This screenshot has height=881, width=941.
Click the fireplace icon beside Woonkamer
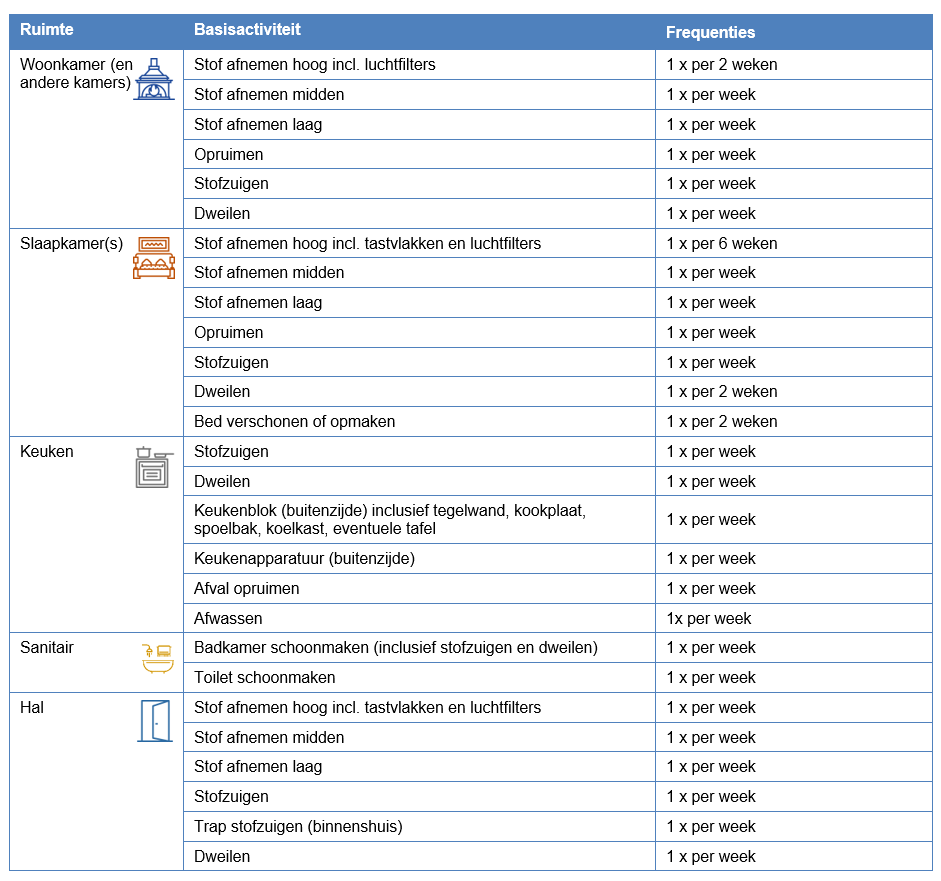pos(154,79)
